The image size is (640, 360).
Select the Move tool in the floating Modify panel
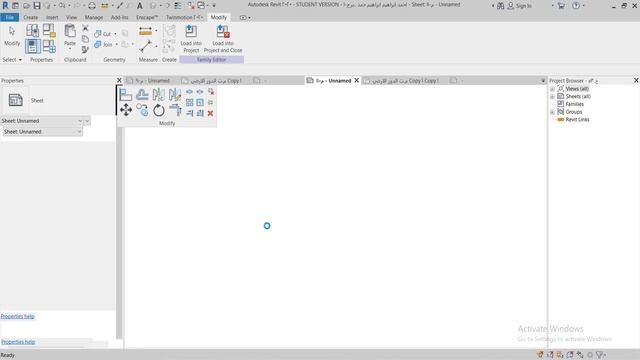coord(126,110)
